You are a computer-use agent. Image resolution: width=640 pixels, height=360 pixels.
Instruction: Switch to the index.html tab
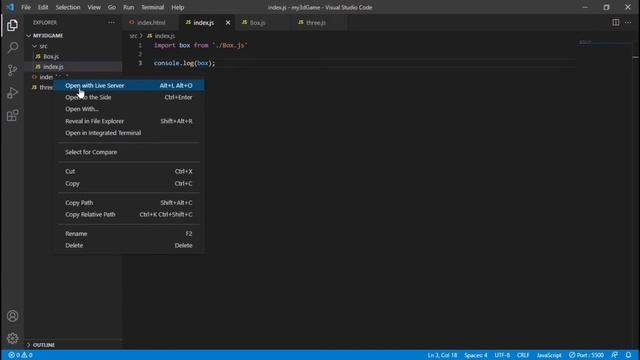[151, 23]
